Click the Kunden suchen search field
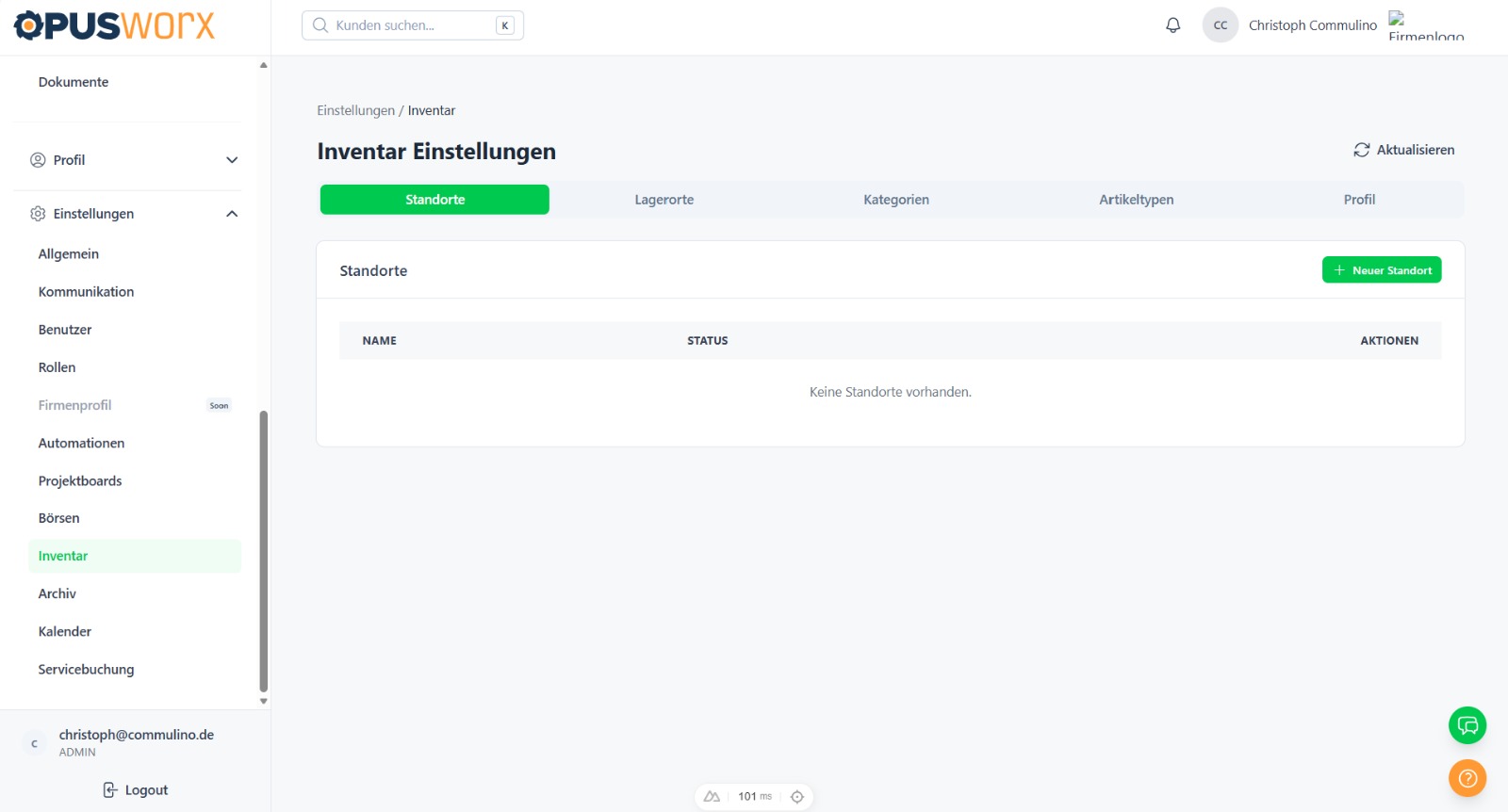1508x812 pixels. click(x=413, y=25)
